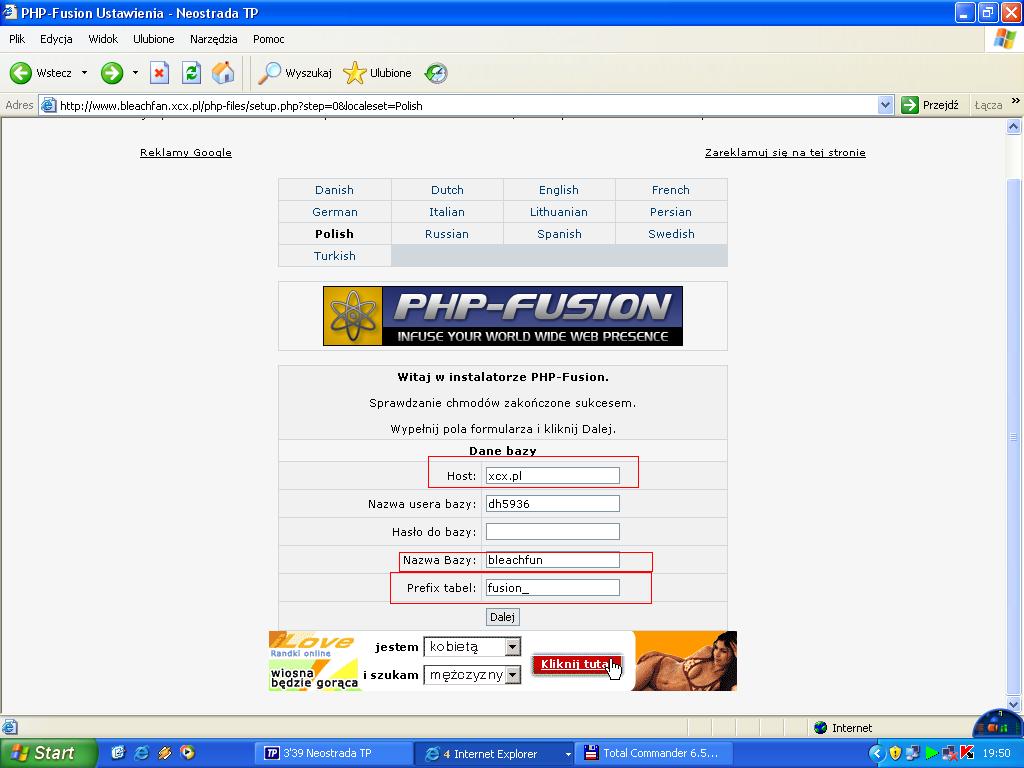Image resolution: width=1024 pixels, height=768 pixels.
Task: Open the jestem kobietą dropdown
Action: pyautogui.click(x=513, y=647)
